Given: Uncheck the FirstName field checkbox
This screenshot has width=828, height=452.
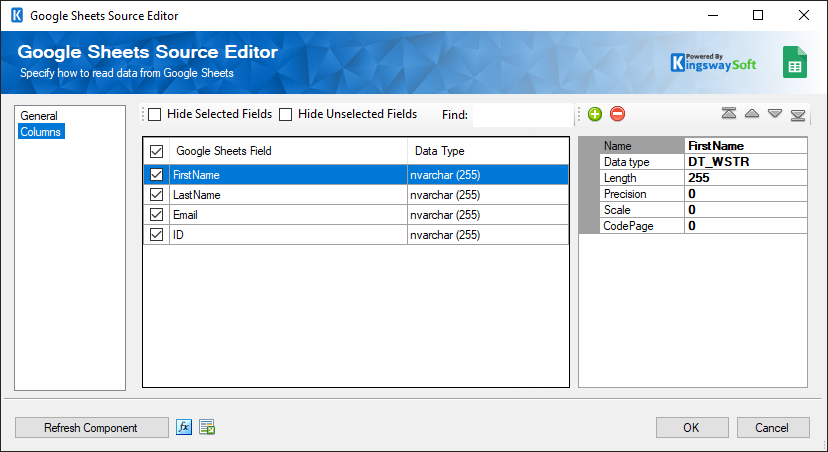Looking at the screenshot, I should 156,175.
